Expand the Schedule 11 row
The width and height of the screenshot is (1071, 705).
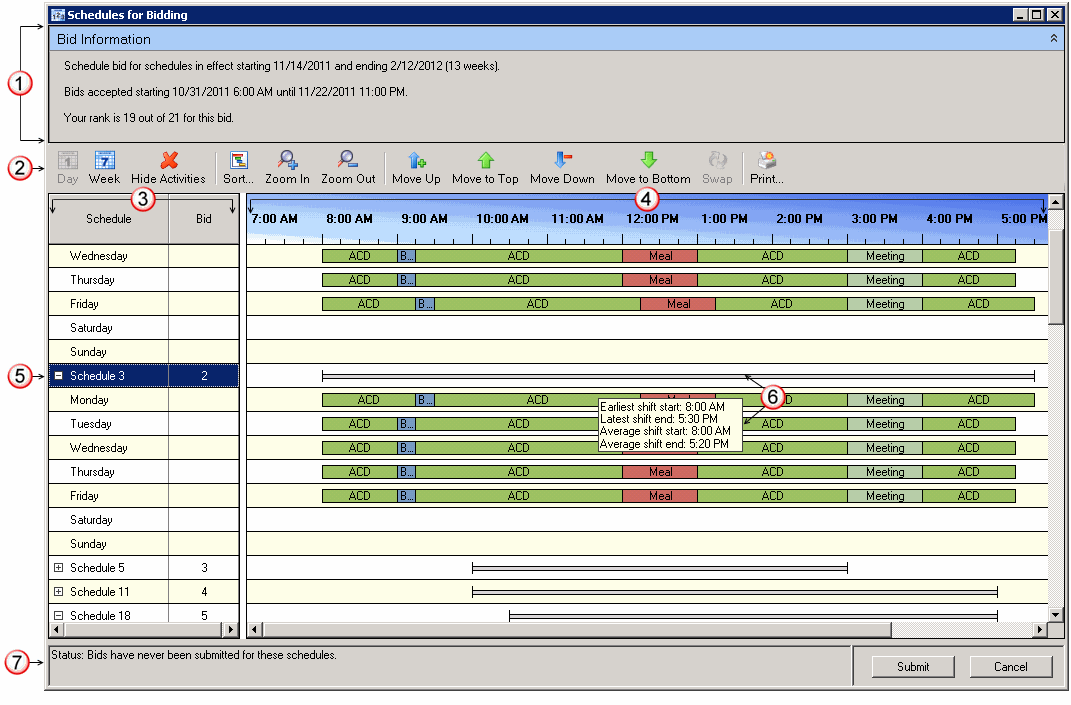point(59,592)
